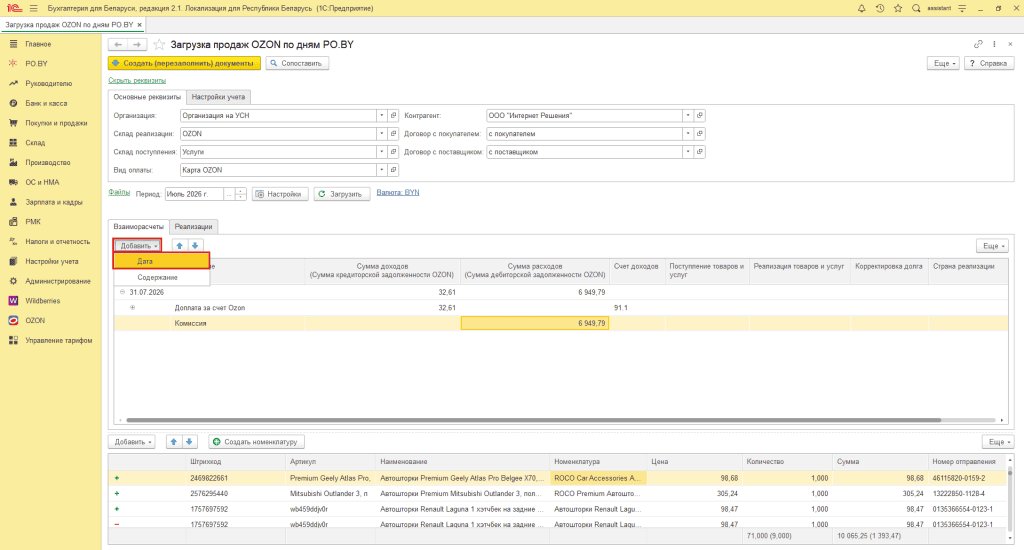This screenshot has width=1024, height=550.
Task: Click horizontal scrollbar of Взаиморасчеты table
Action: point(534,420)
